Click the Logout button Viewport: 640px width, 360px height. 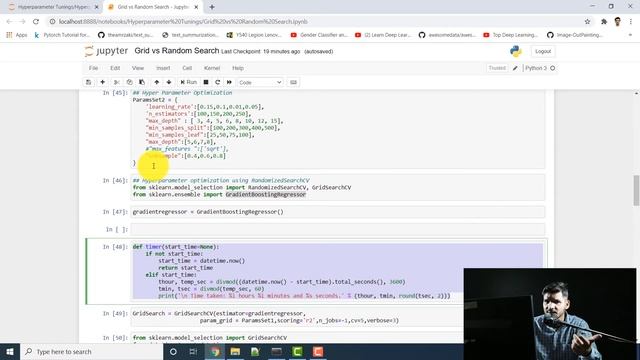tap(543, 51)
